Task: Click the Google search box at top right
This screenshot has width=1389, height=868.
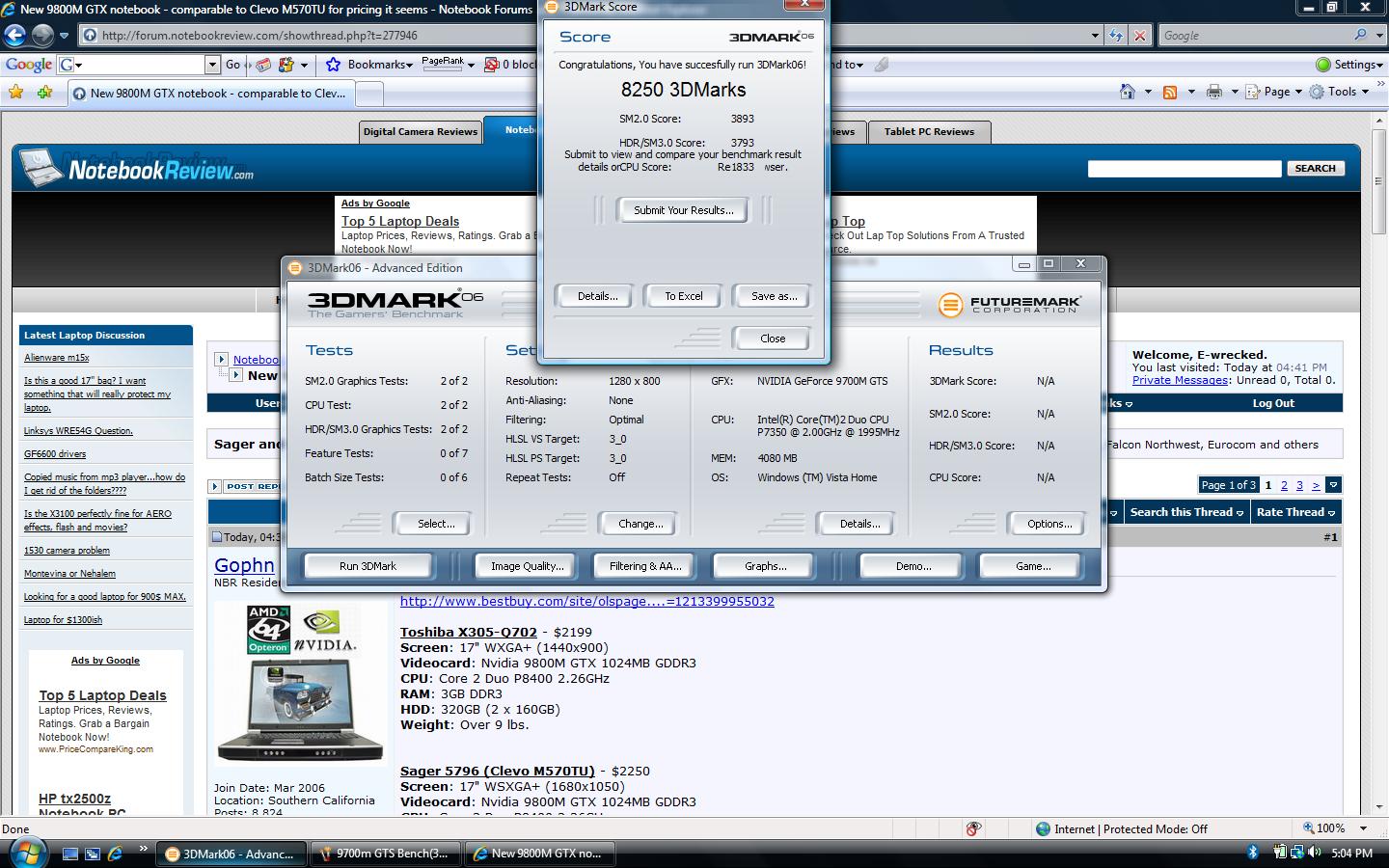Action: click(1254, 36)
